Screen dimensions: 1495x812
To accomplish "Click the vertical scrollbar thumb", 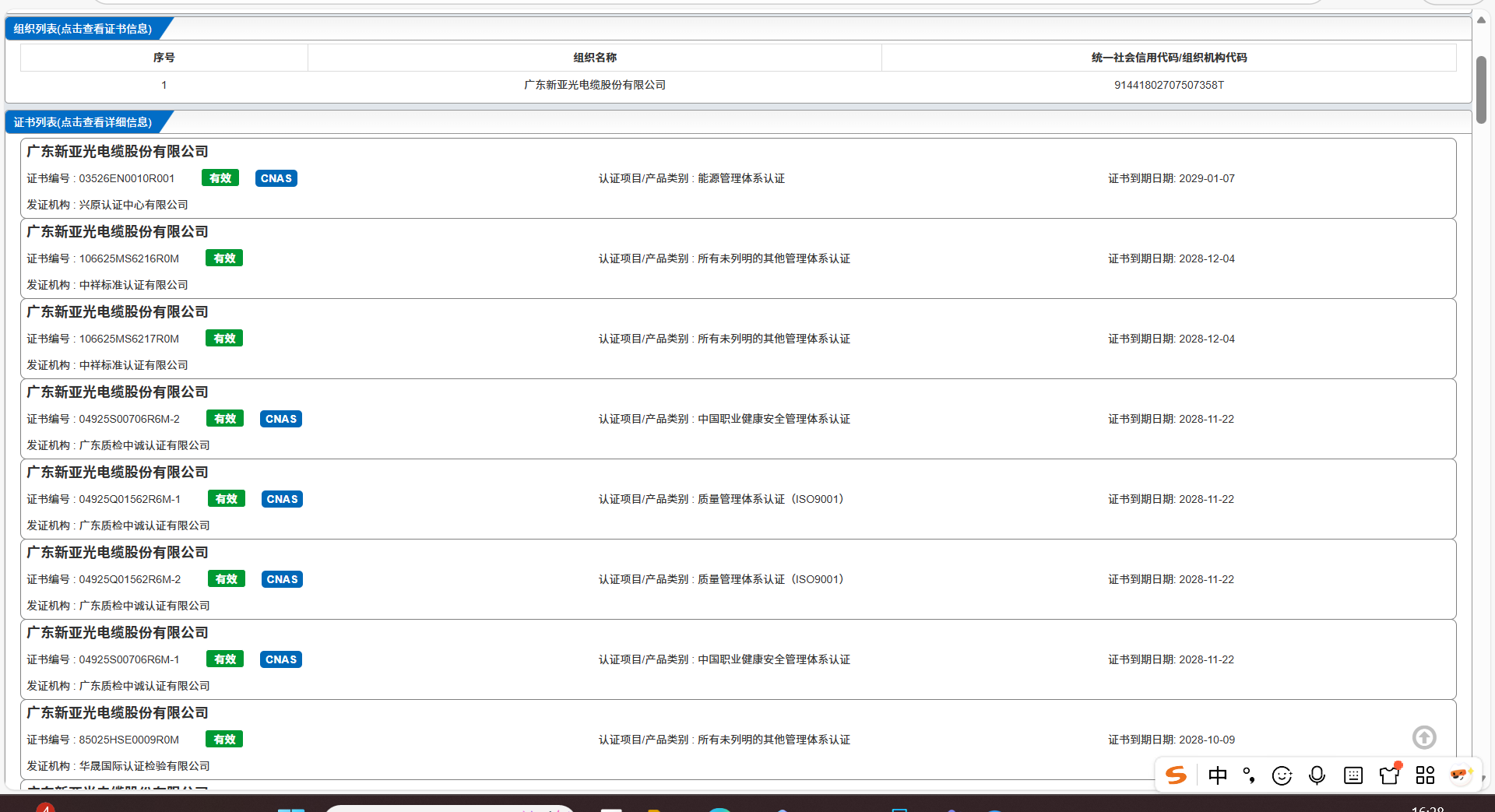I will [1481, 90].
